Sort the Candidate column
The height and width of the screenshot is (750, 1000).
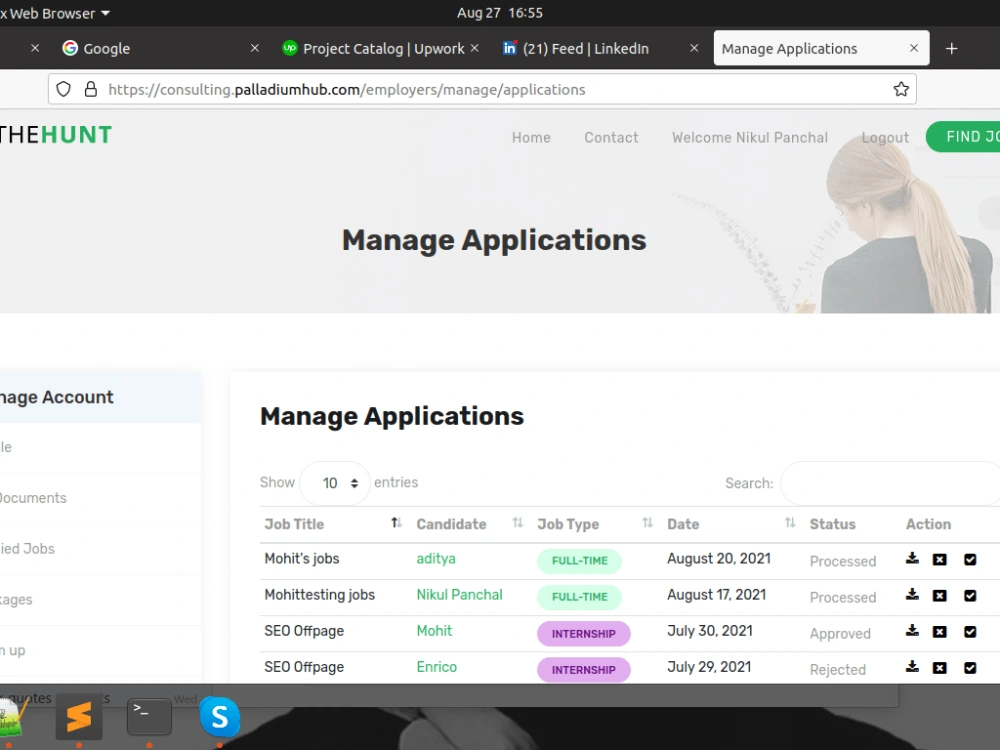518,522
